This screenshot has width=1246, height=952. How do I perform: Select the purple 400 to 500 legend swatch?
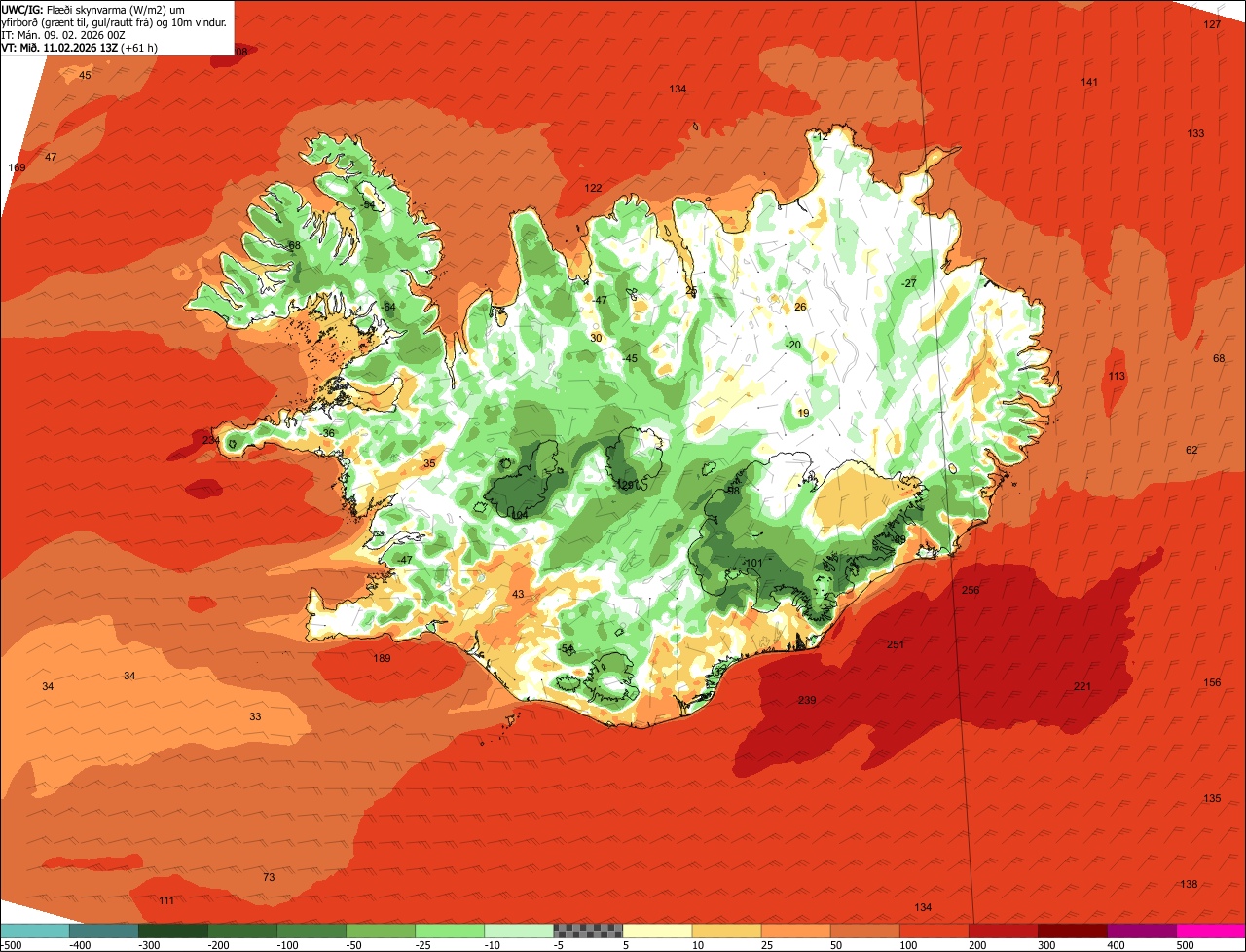coord(1141,931)
